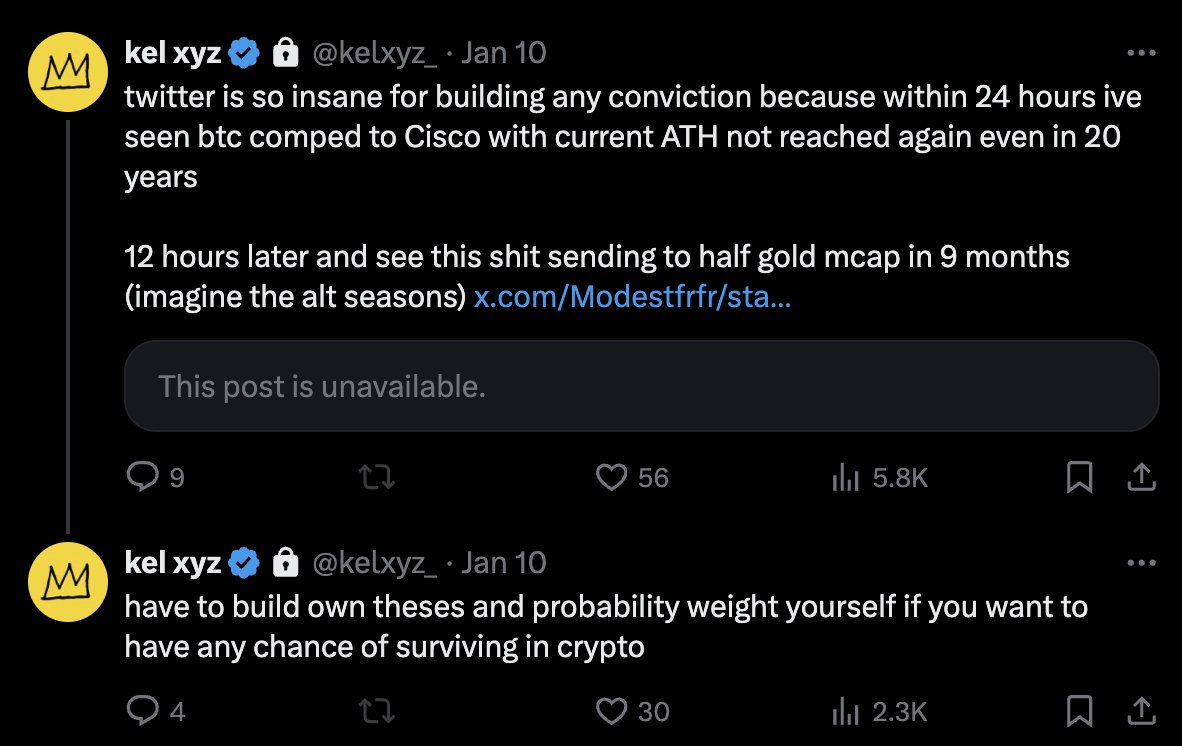1182x746 pixels.
Task: Repost the first tweet about btc conviction
Action: pos(377,479)
